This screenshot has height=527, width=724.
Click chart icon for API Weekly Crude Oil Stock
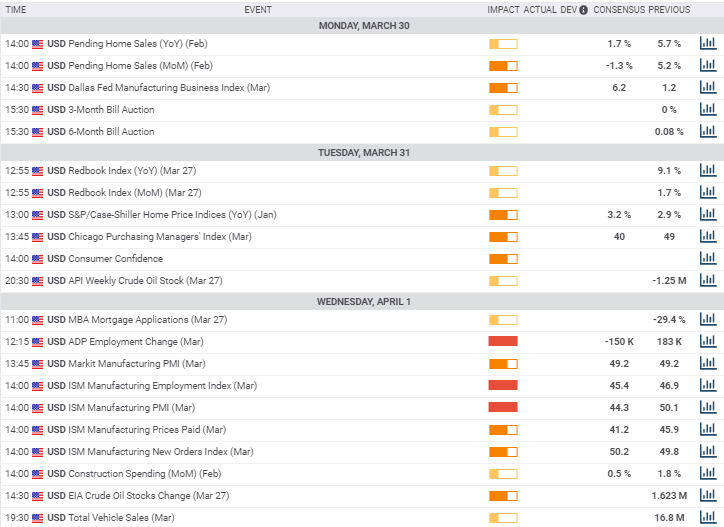coord(708,281)
